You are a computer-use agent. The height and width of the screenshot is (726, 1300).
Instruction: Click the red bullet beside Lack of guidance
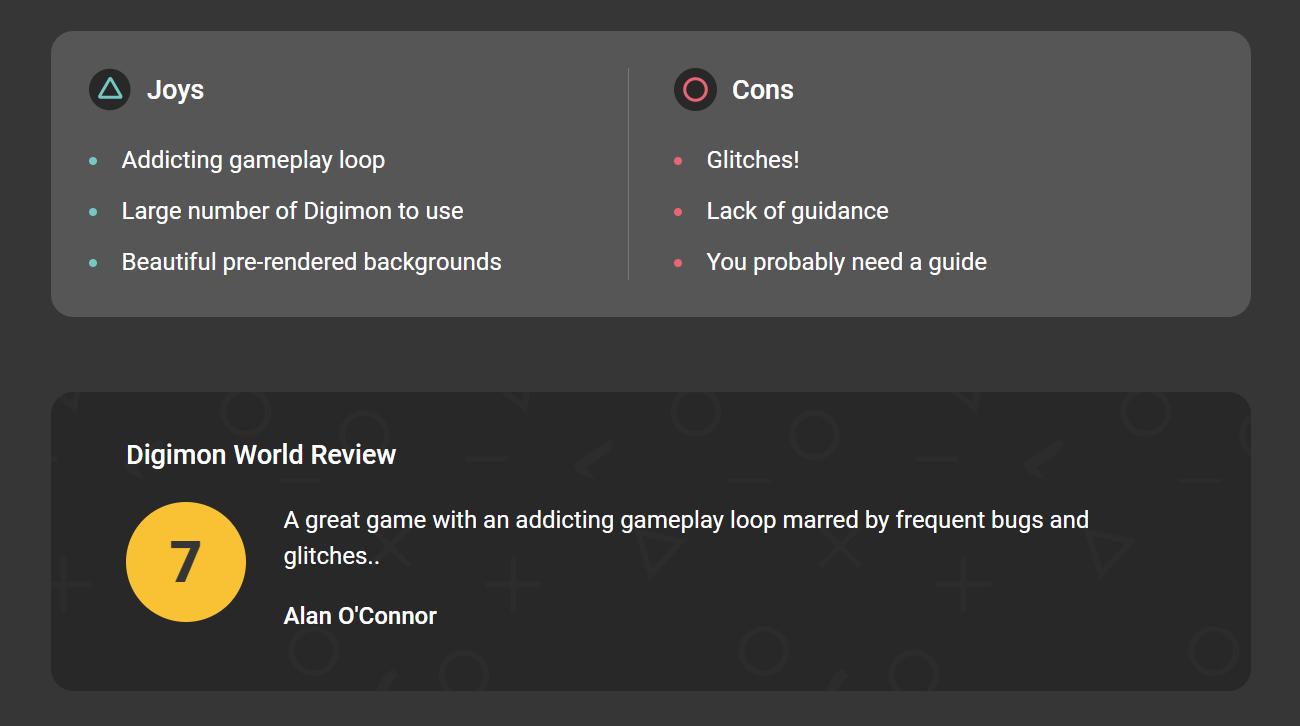pyautogui.click(x=678, y=211)
